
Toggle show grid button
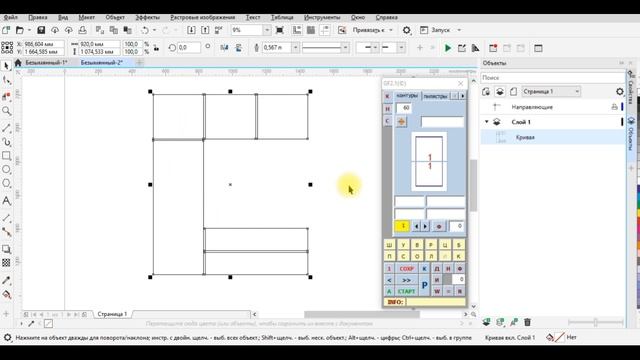pos(311,30)
